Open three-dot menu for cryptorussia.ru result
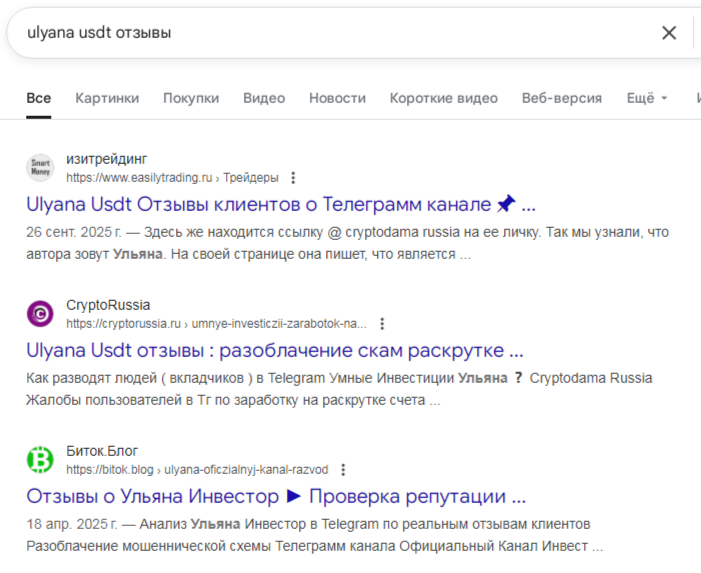This screenshot has width=701, height=573. pos(382,324)
